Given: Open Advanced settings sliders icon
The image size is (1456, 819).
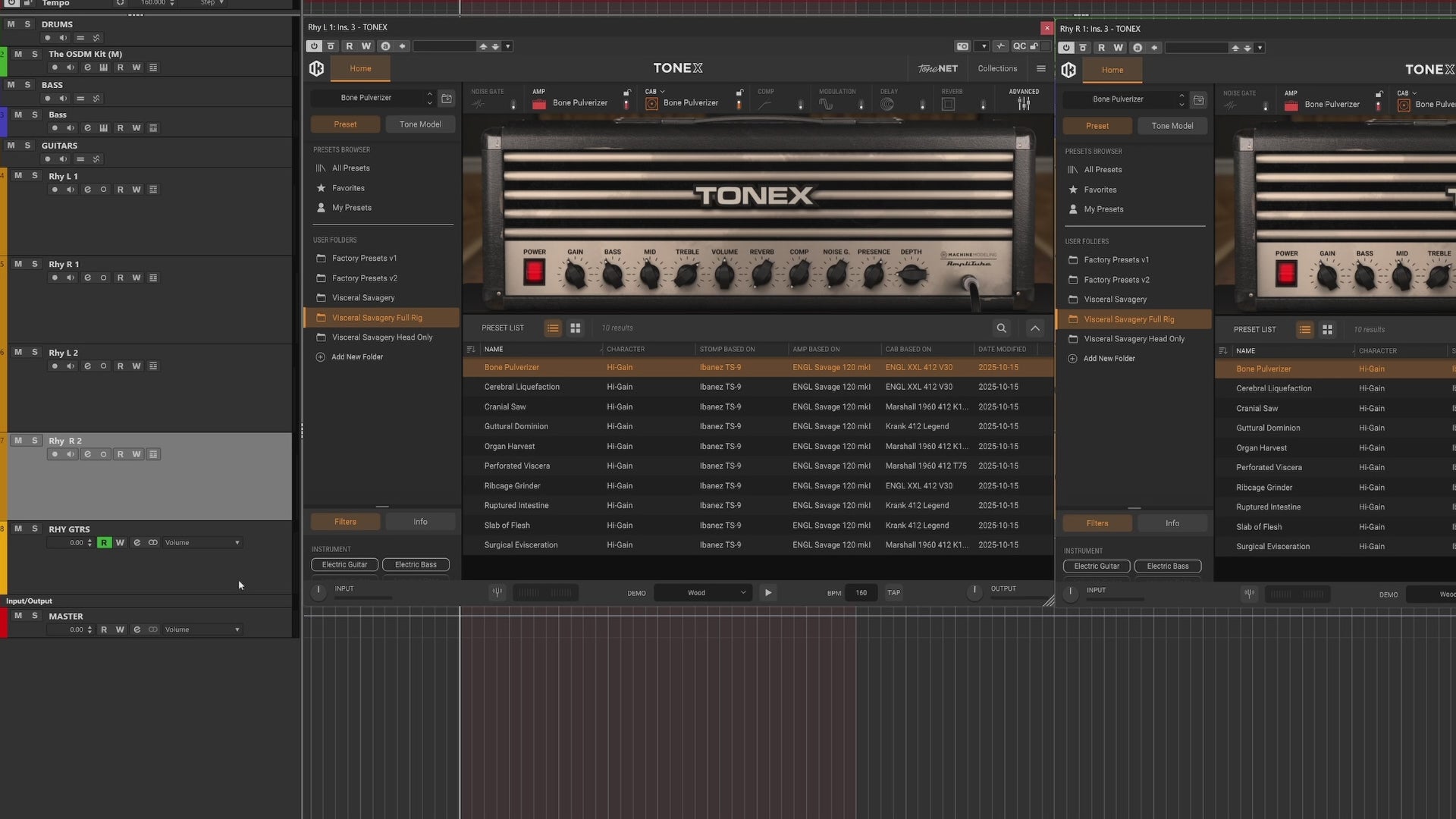Looking at the screenshot, I should [1024, 104].
